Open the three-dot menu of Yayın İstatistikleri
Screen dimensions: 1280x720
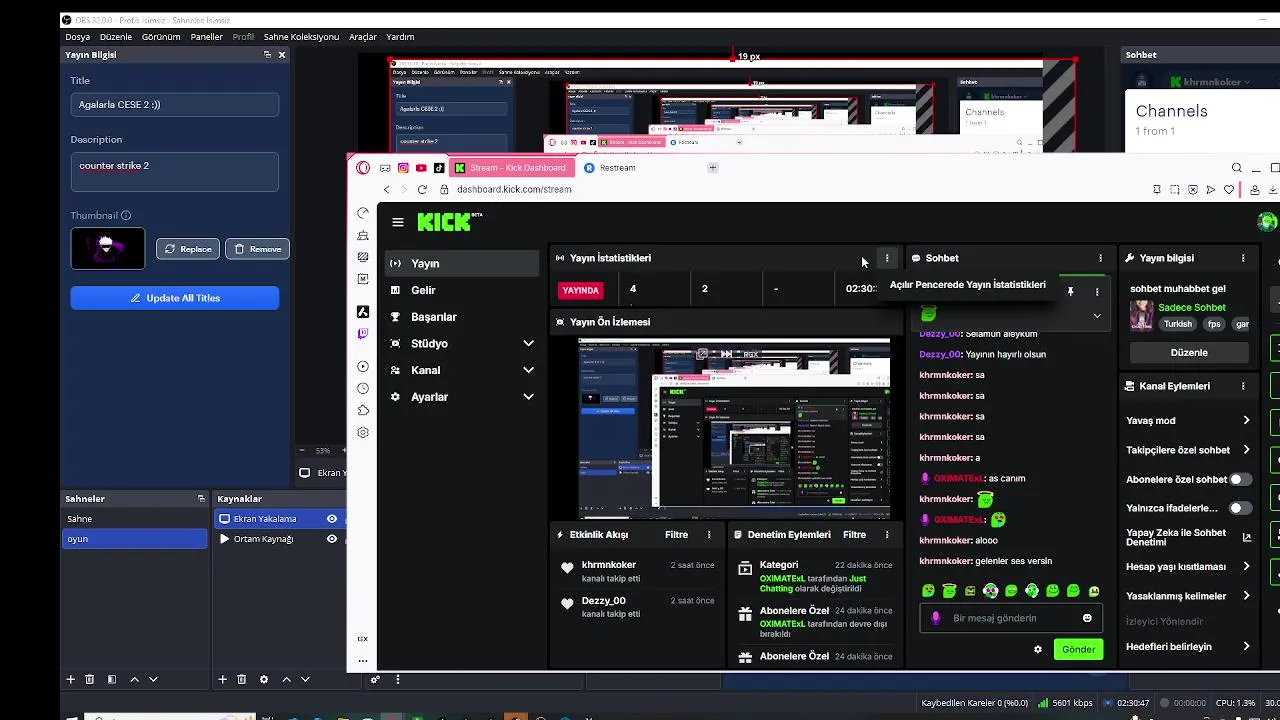point(887,258)
